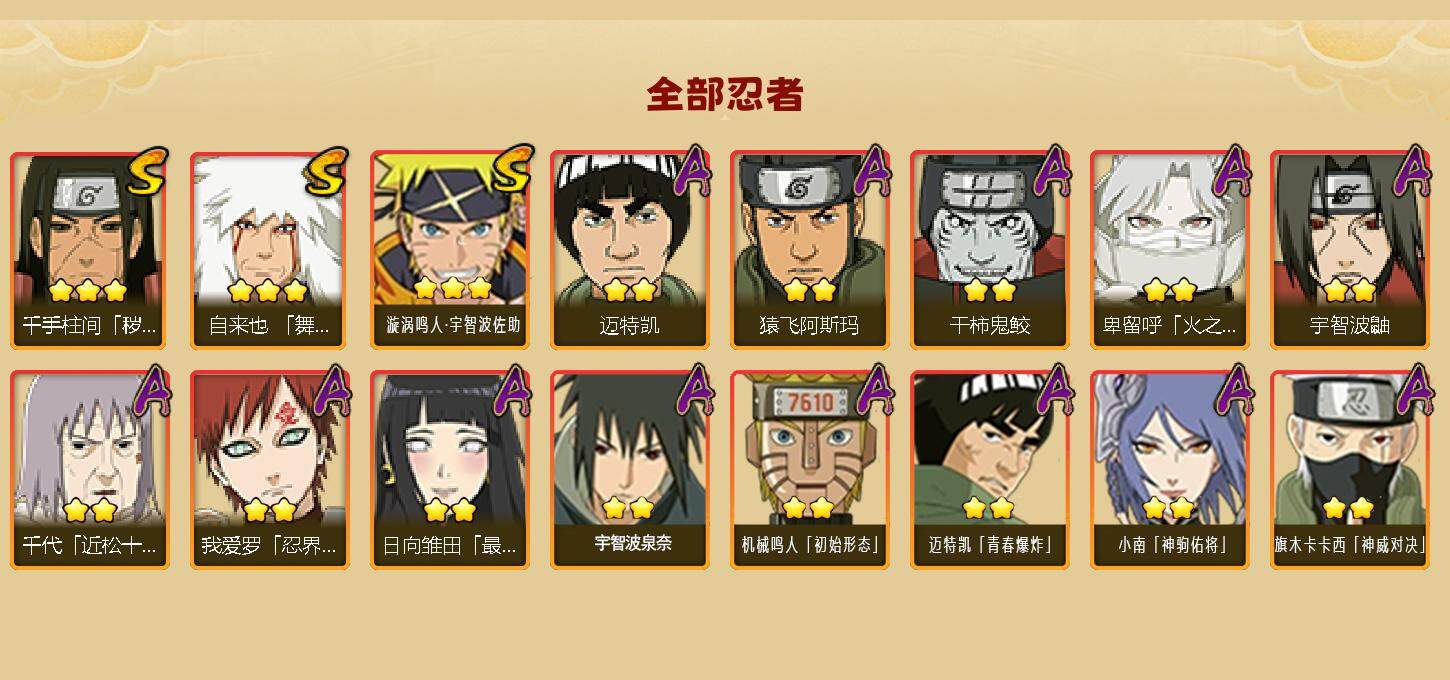Select the 日向雏田 ninja card
Viewport: 1450px width, 680px height.
coord(450,470)
